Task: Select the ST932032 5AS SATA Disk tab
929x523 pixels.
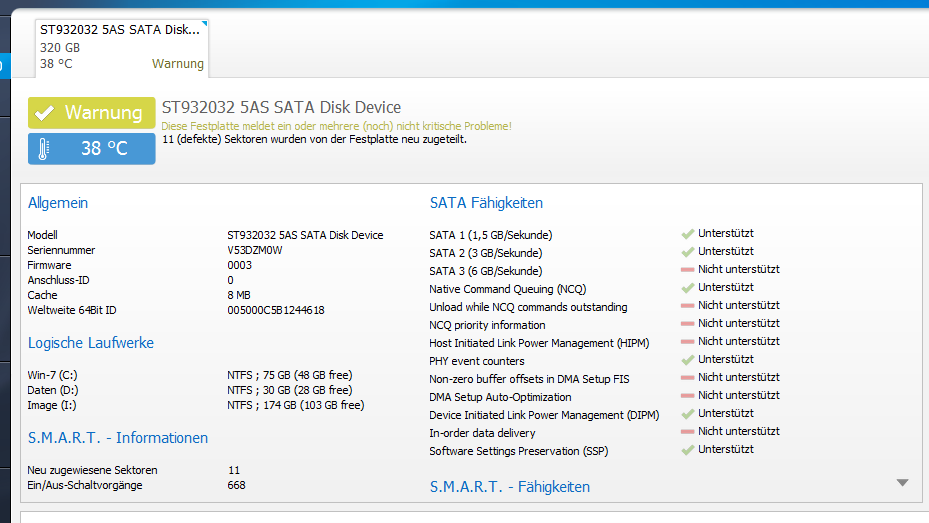Action: [120, 47]
